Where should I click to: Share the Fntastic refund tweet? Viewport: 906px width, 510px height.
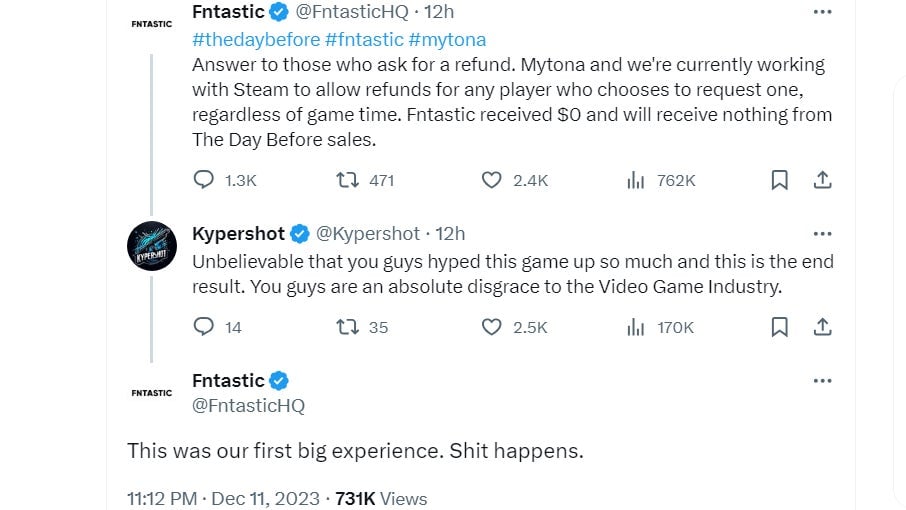point(822,180)
